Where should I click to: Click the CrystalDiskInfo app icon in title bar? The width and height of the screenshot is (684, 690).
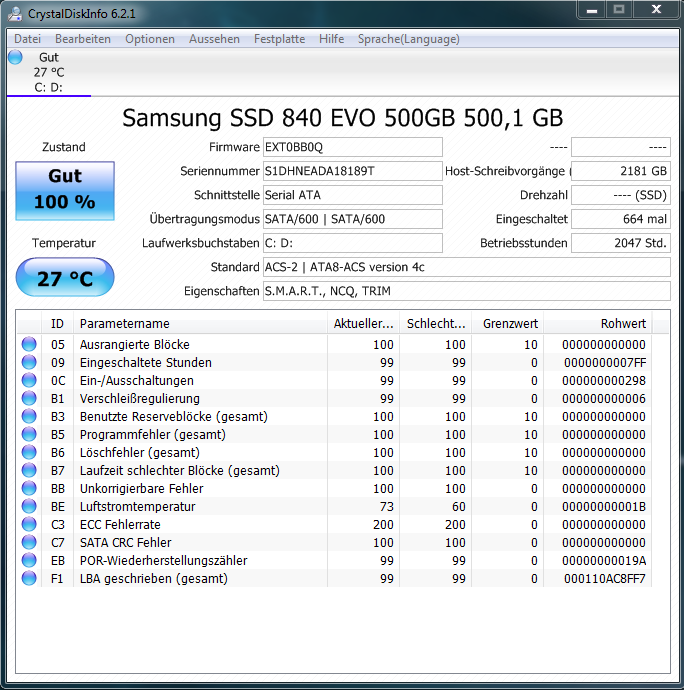tap(15, 14)
